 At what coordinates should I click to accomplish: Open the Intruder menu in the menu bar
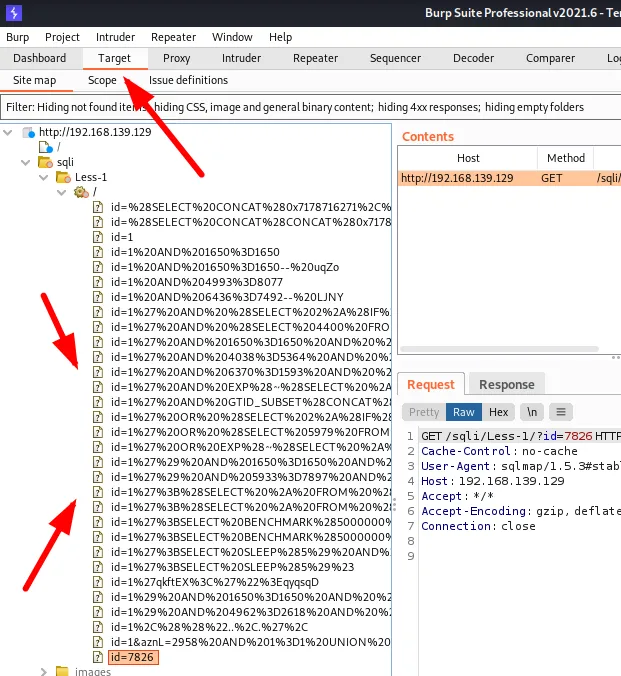tap(115, 37)
